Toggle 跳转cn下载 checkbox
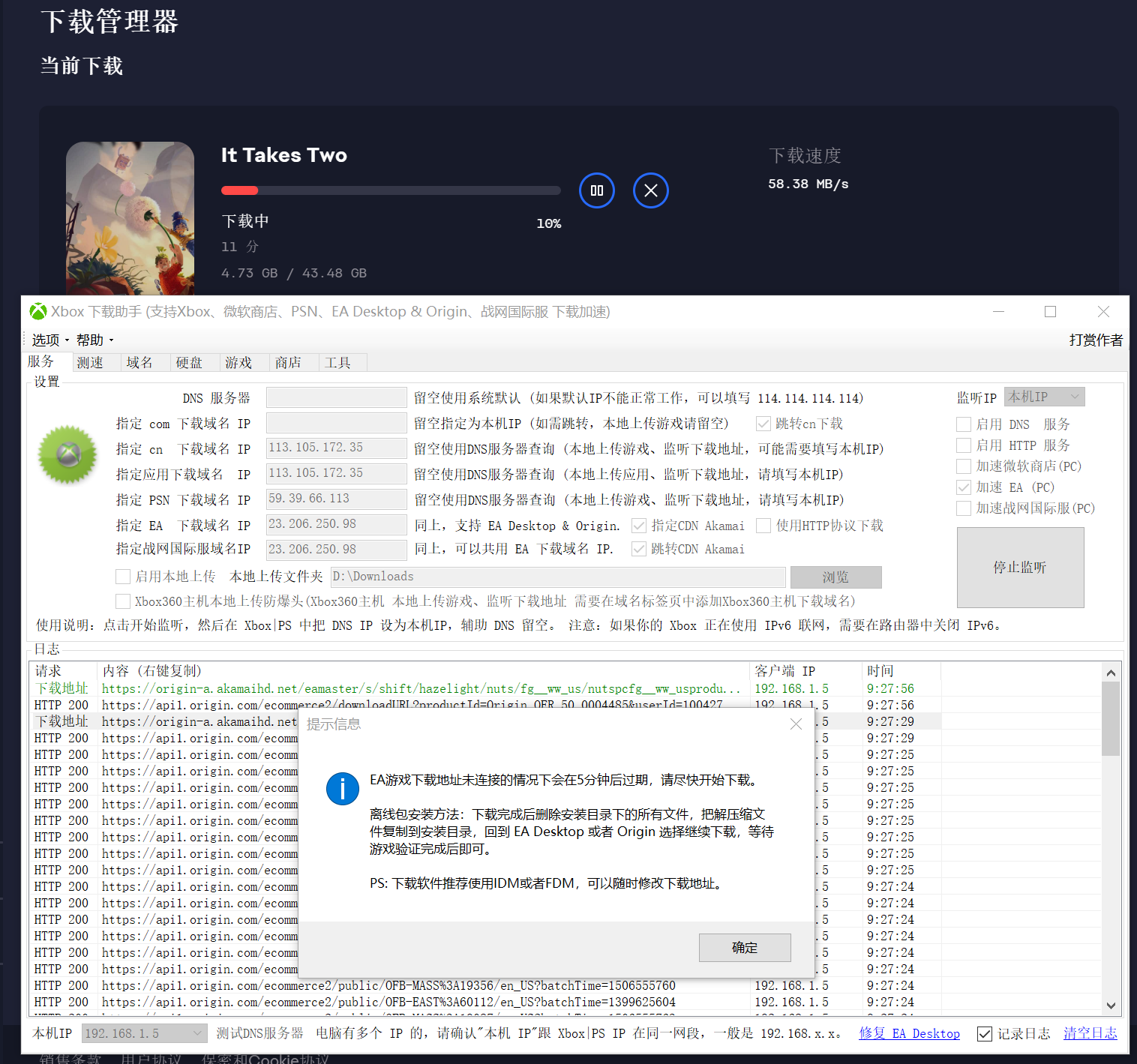 (x=763, y=424)
